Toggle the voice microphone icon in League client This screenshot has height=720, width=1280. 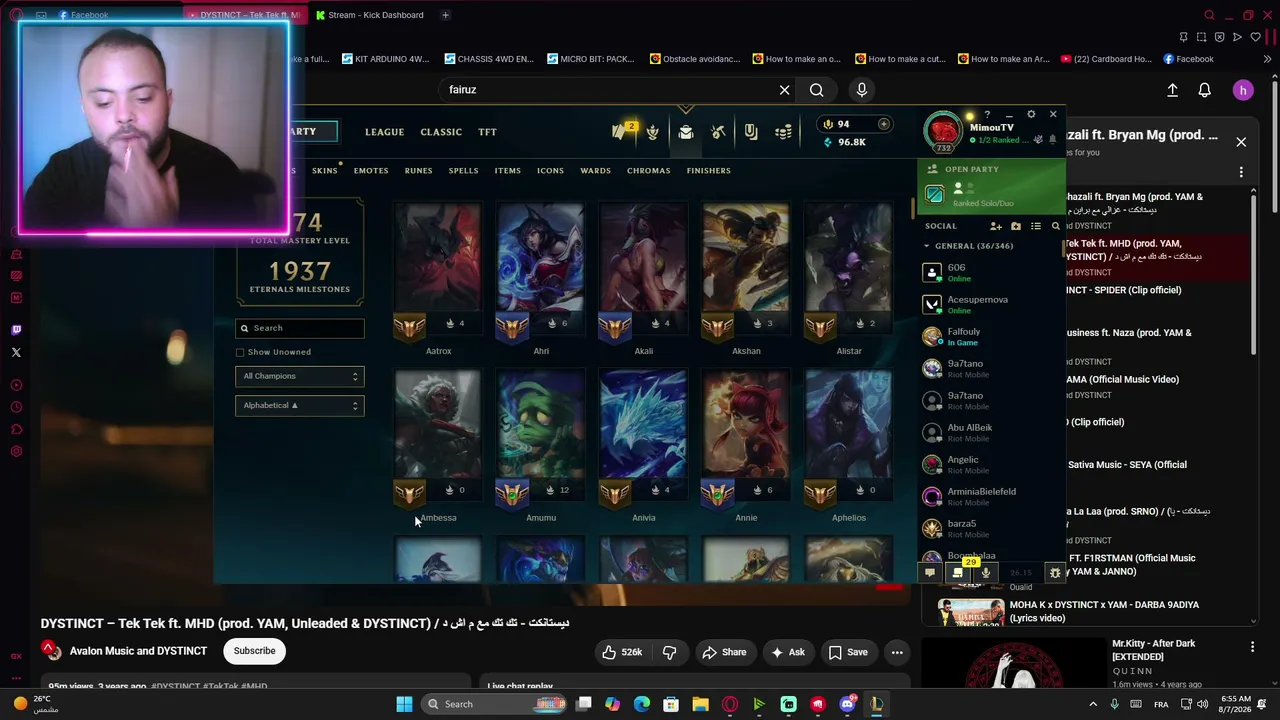(986, 573)
